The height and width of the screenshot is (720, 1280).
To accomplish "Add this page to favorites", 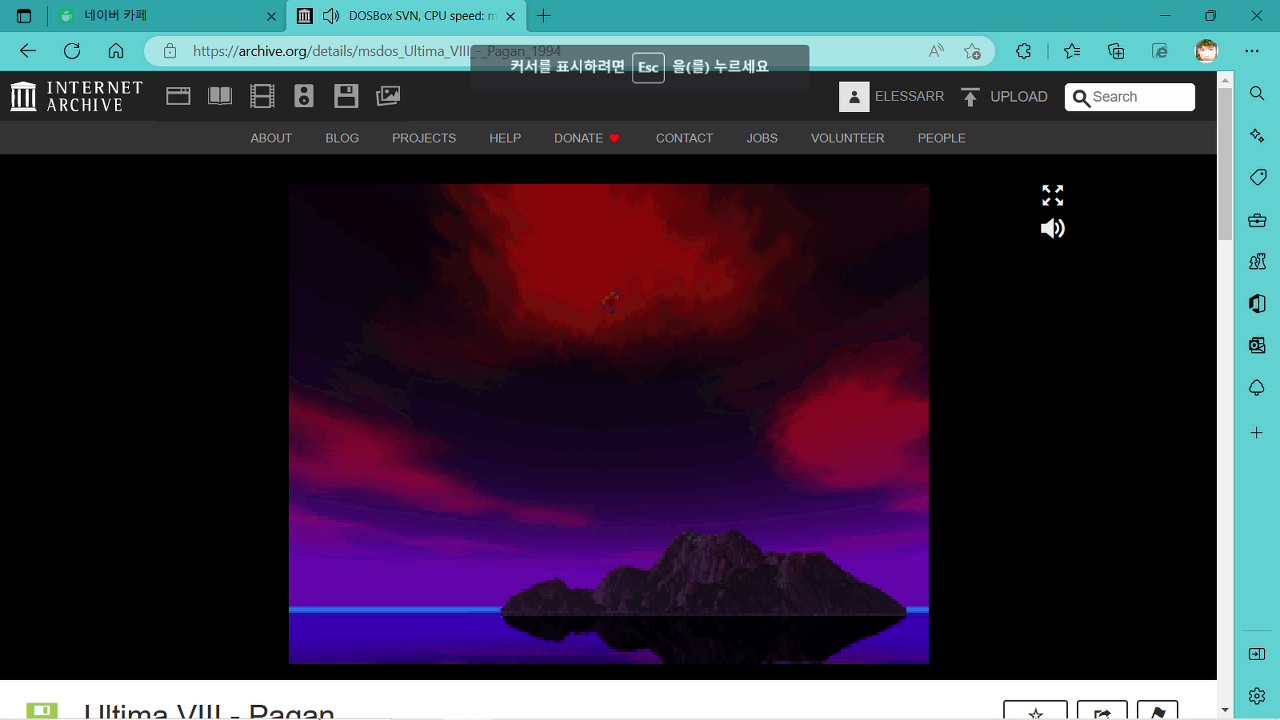I will click(972, 51).
